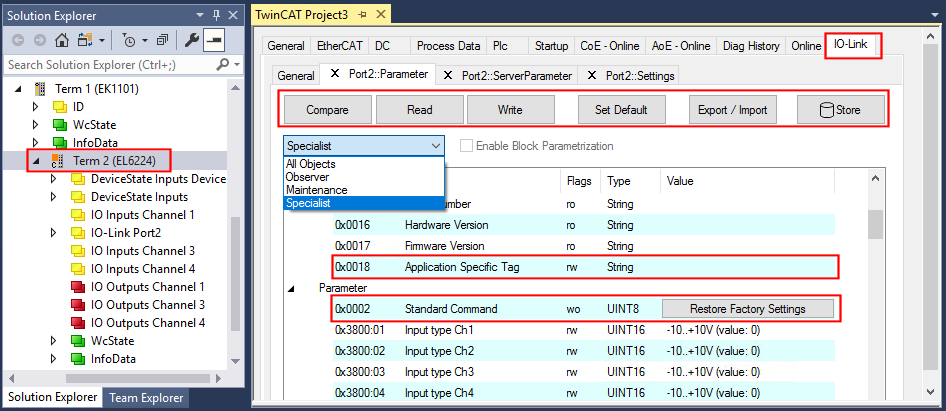
Task: Toggle Enable Block Parametrization checkbox
Action: click(467, 146)
